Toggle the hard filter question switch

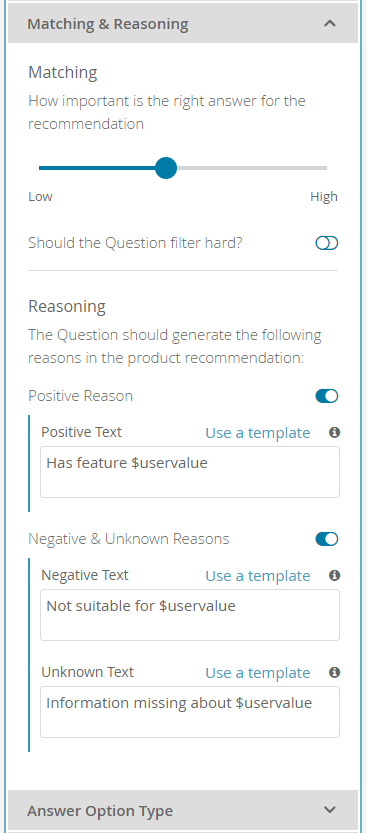(327, 243)
